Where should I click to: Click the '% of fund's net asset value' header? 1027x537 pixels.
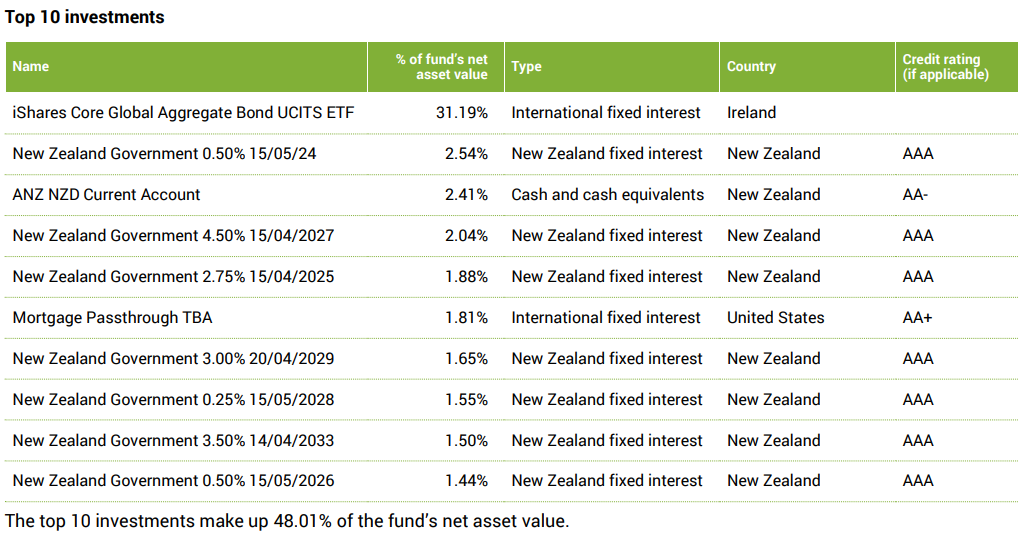pyautogui.click(x=441, y=67)
